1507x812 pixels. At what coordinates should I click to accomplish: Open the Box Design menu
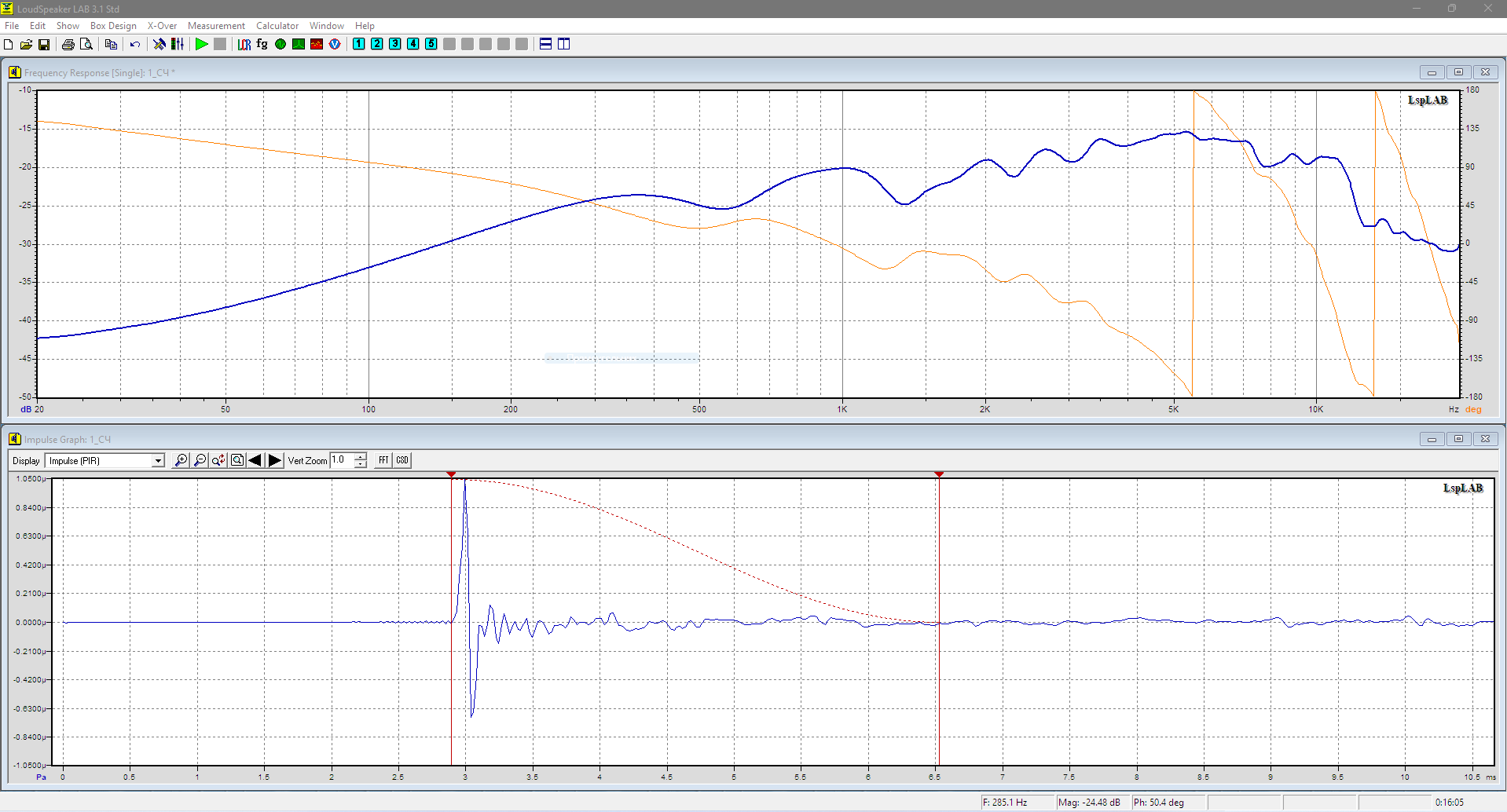pos(113,26)
